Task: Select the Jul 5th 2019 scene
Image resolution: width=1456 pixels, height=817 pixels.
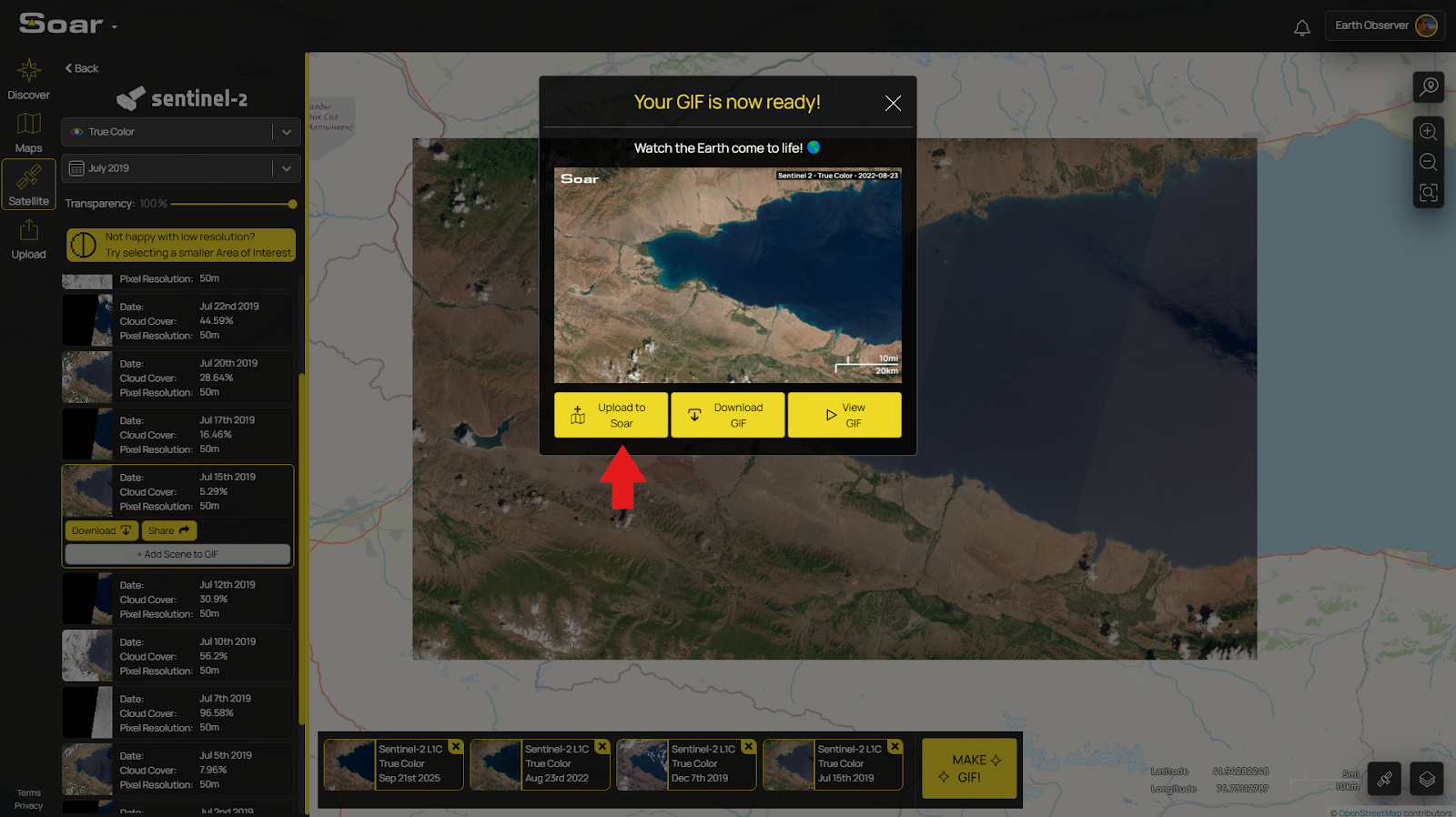Action: point(178,770)
